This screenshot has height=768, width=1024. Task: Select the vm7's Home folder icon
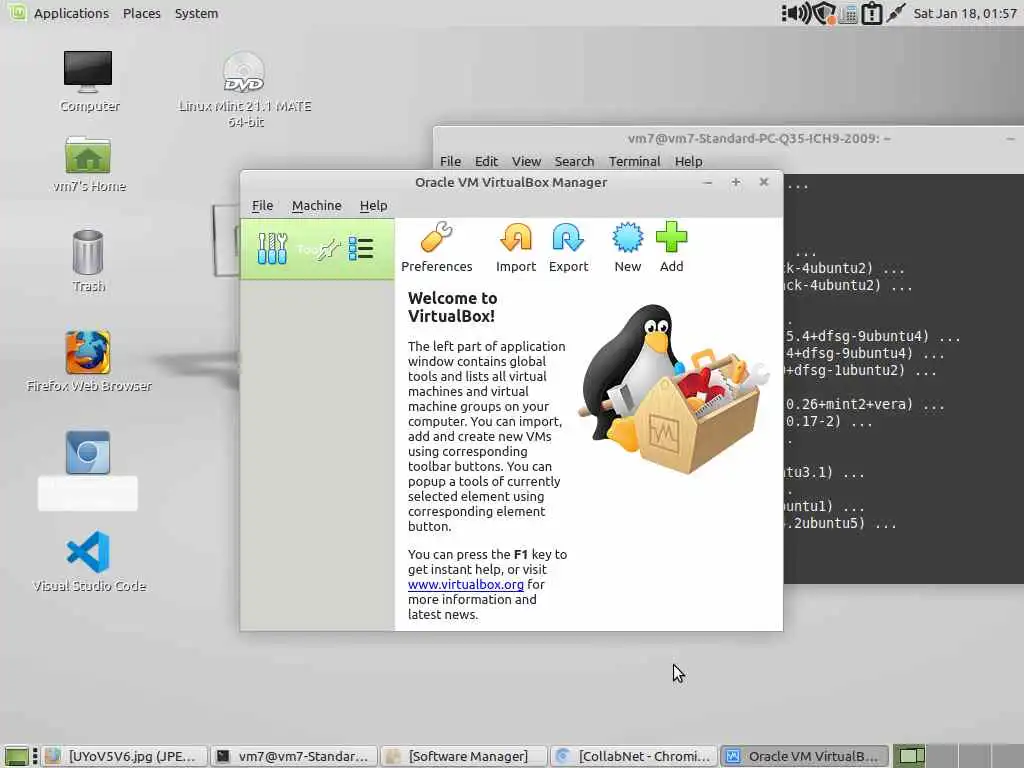pos(89,164)
